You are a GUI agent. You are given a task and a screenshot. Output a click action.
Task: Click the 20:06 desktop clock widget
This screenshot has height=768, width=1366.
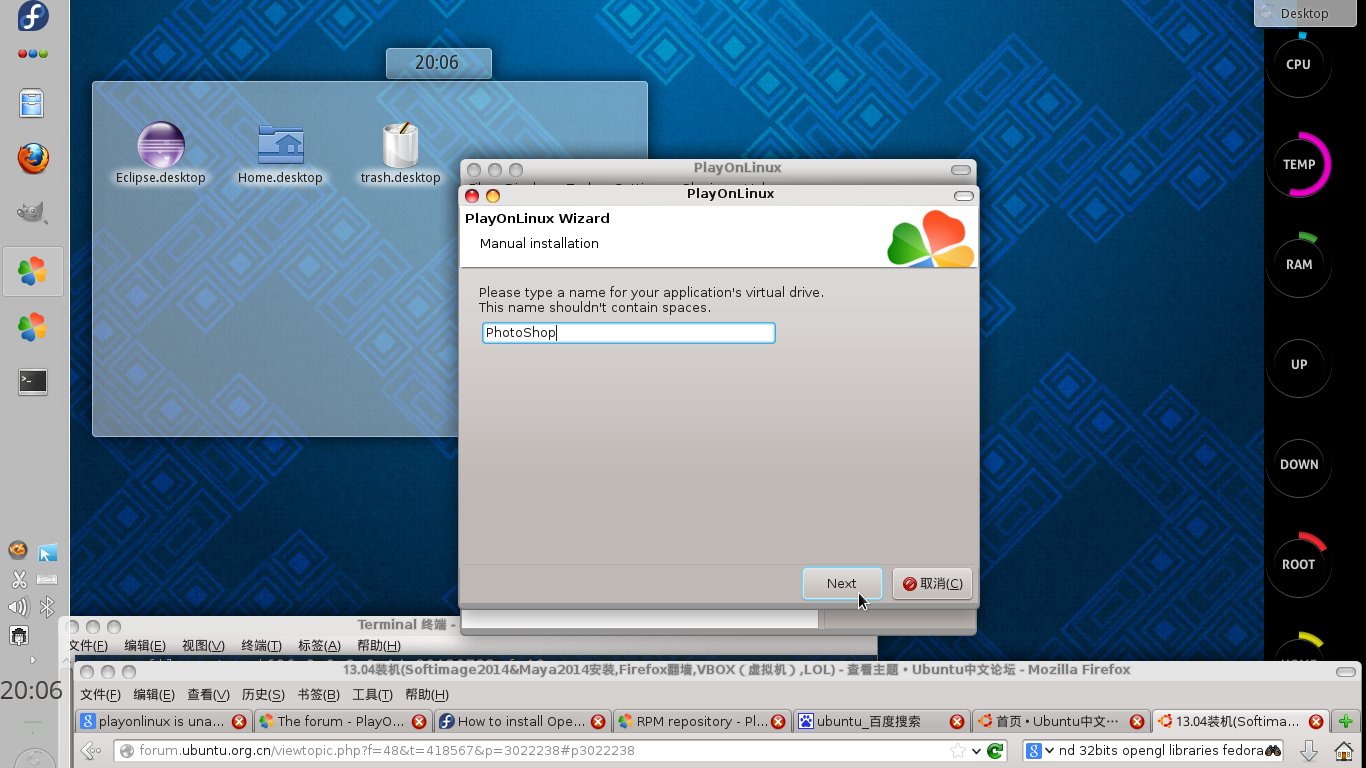point(438,63)
